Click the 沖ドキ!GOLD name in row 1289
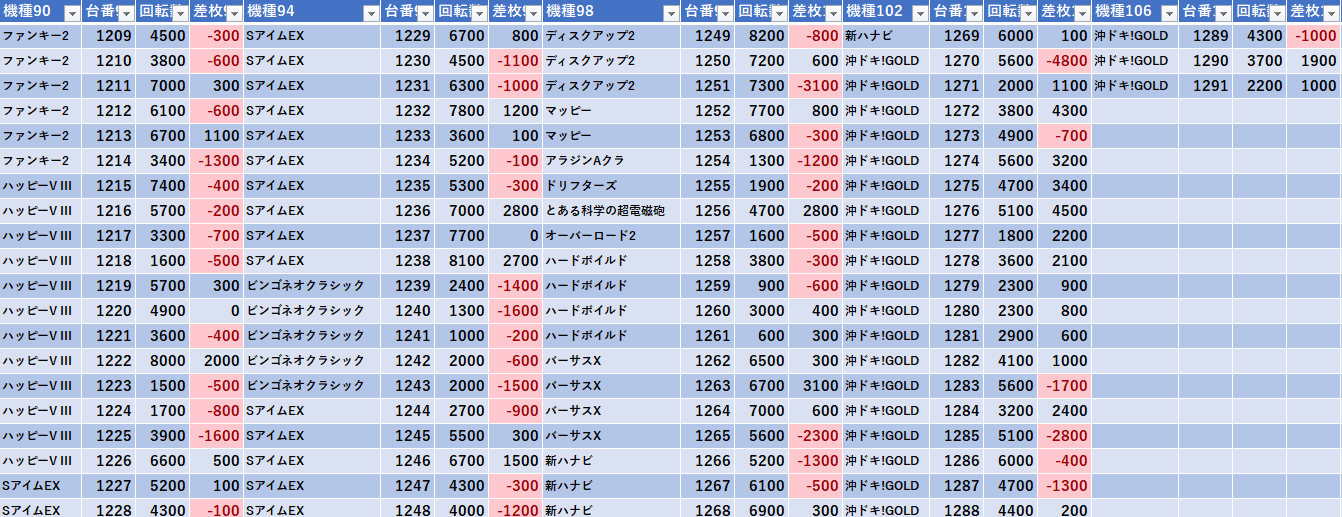 point(1131,35)
